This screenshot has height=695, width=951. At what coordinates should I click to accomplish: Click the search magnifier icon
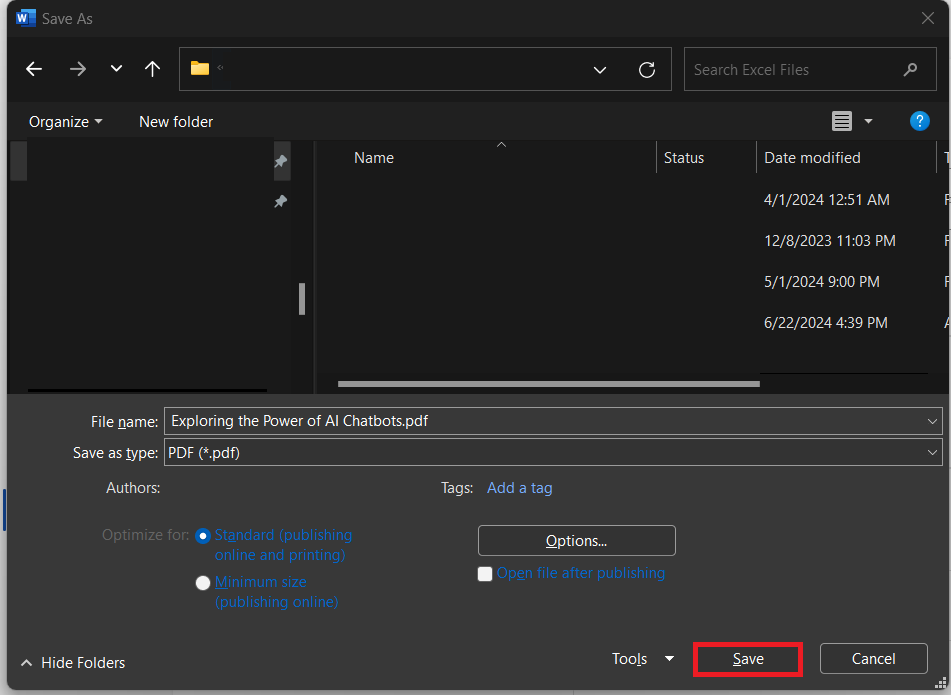click(910, 70)
